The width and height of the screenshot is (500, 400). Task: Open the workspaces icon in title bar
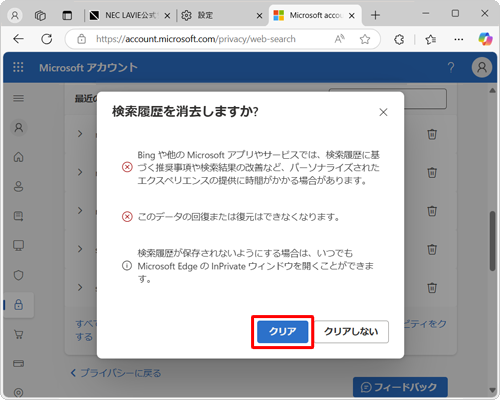40,15
